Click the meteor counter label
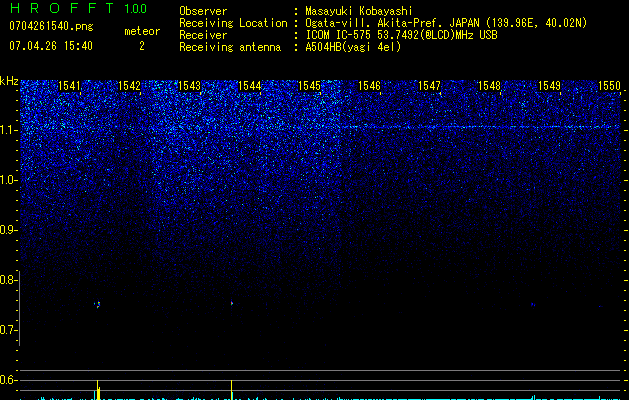Screen dimensions: 629x400 click(x=142, y=31)
